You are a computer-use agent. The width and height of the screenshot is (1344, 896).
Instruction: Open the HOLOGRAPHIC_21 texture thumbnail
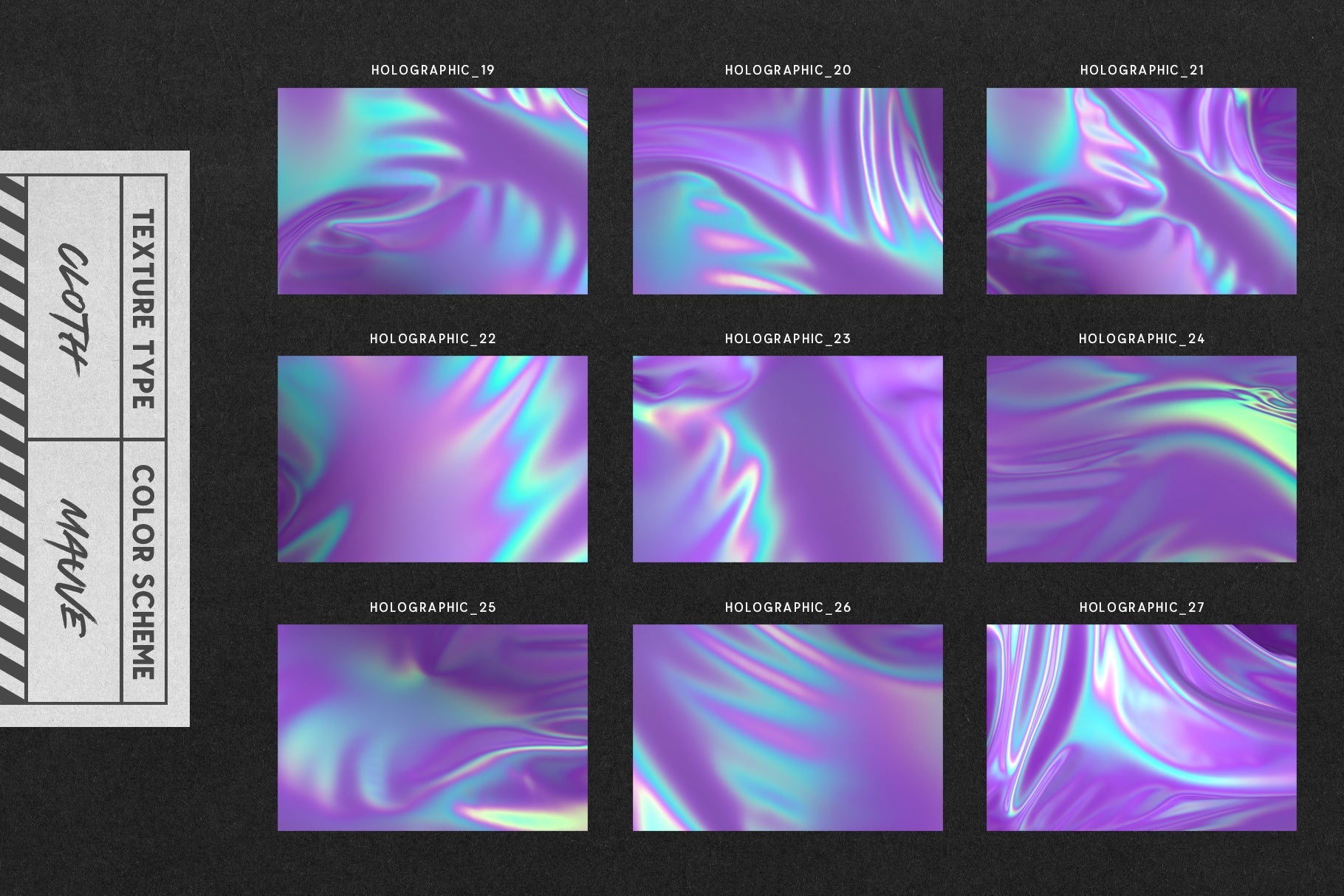(1141, 192)
